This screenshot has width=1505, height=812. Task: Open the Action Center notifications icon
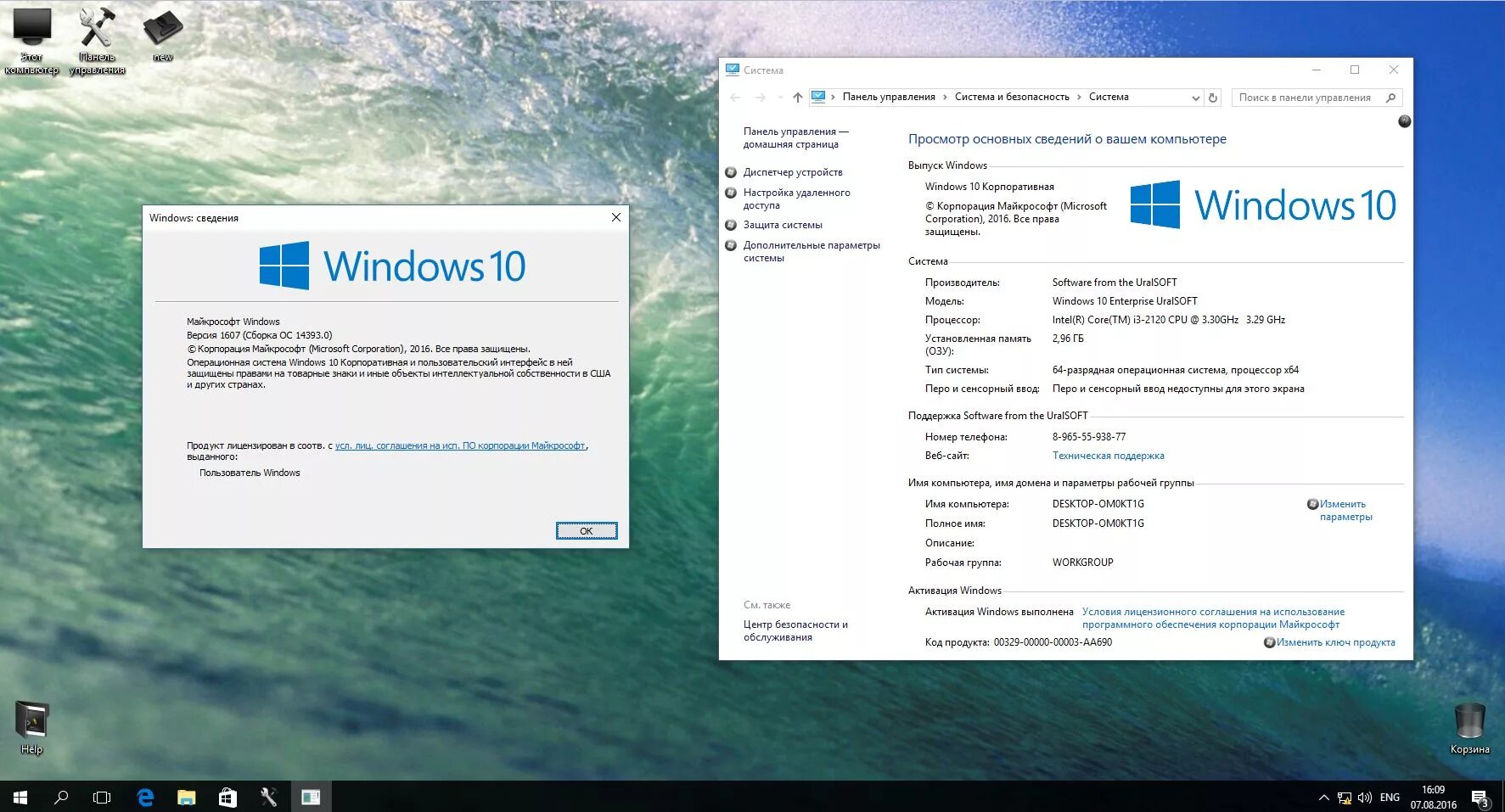[x=1480, y=798]
